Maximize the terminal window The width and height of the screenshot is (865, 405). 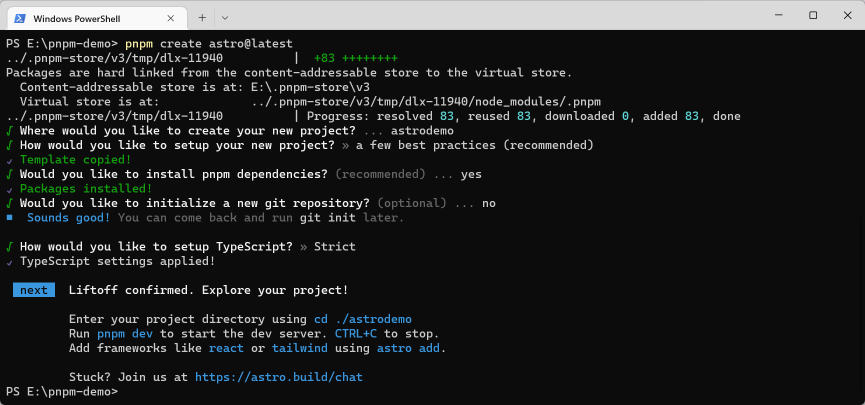(813, 15)
